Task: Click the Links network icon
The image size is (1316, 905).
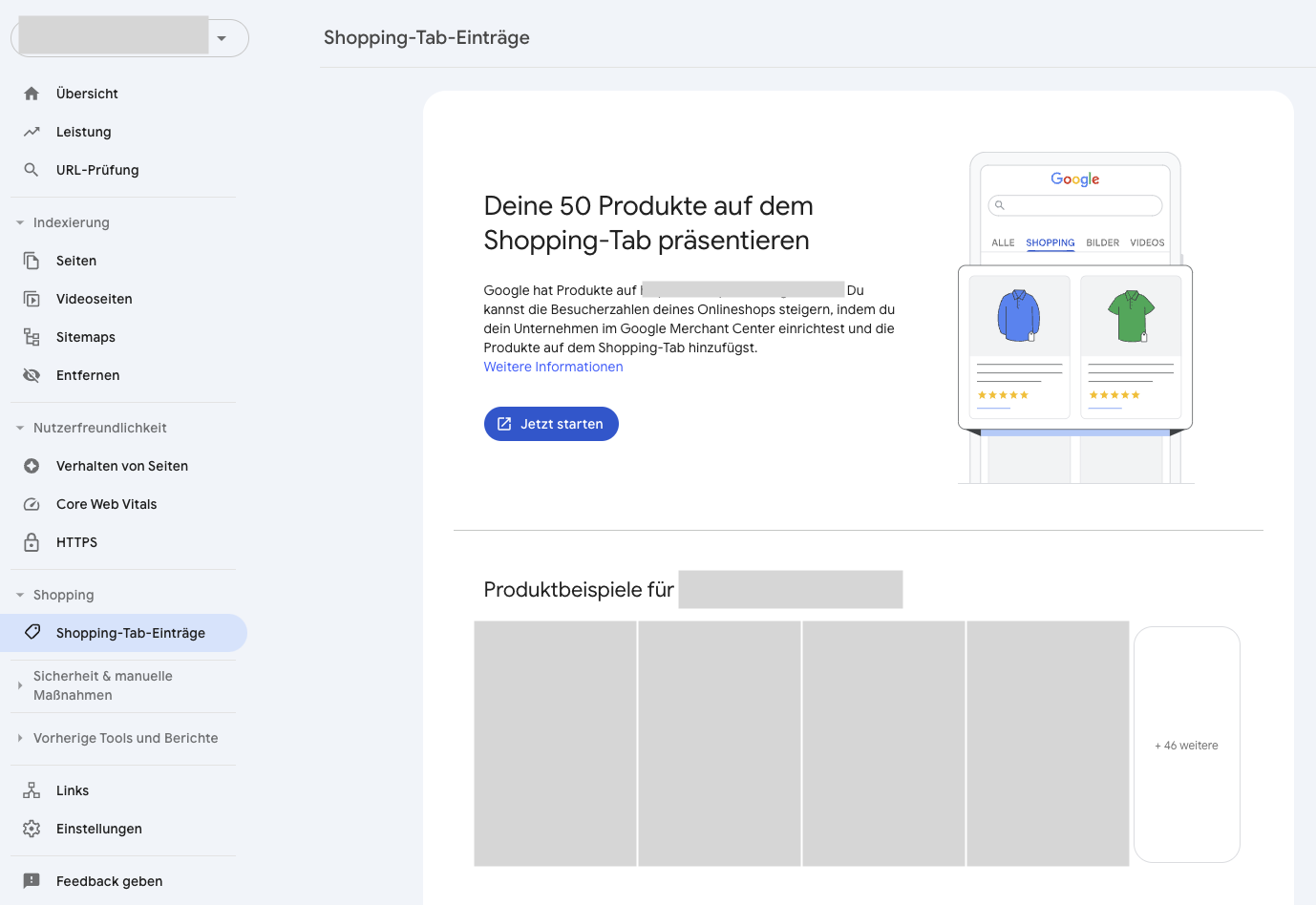Action: [32, 790]
